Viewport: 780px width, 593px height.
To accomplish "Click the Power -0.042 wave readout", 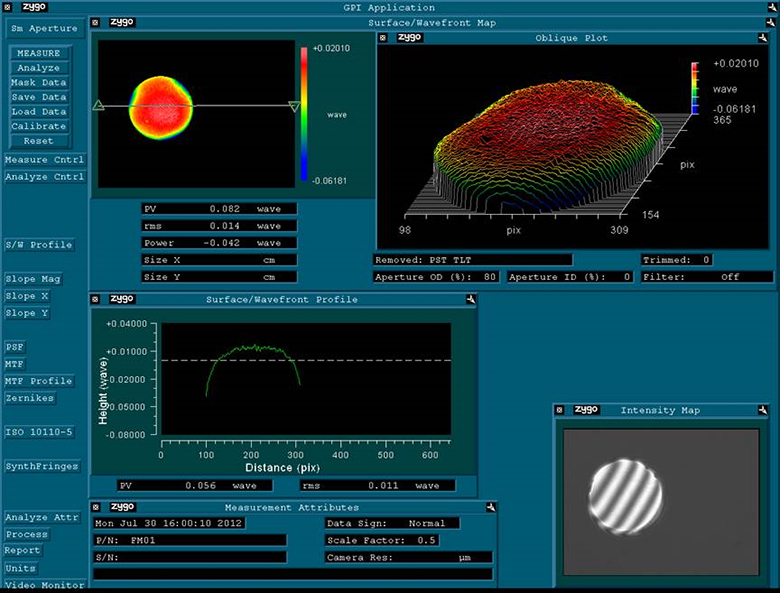I will click(219, 243).
